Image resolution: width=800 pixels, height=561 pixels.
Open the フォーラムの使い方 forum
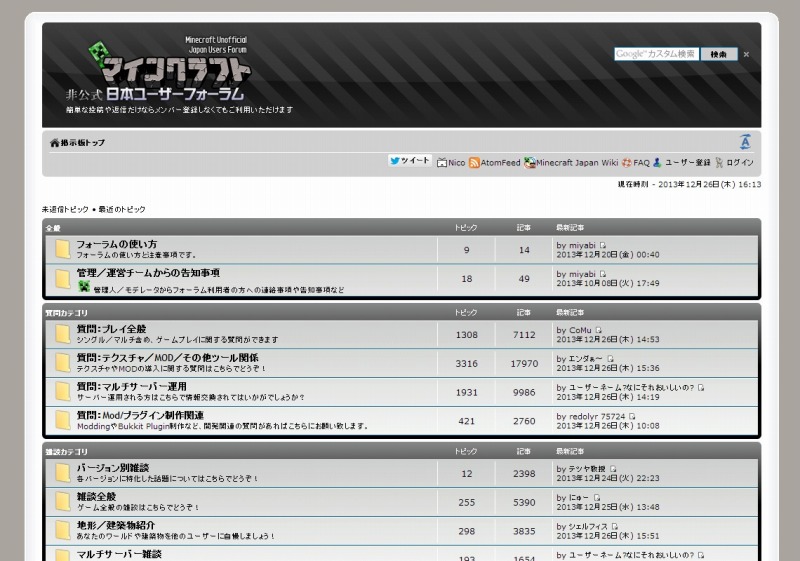coord(117,244)
